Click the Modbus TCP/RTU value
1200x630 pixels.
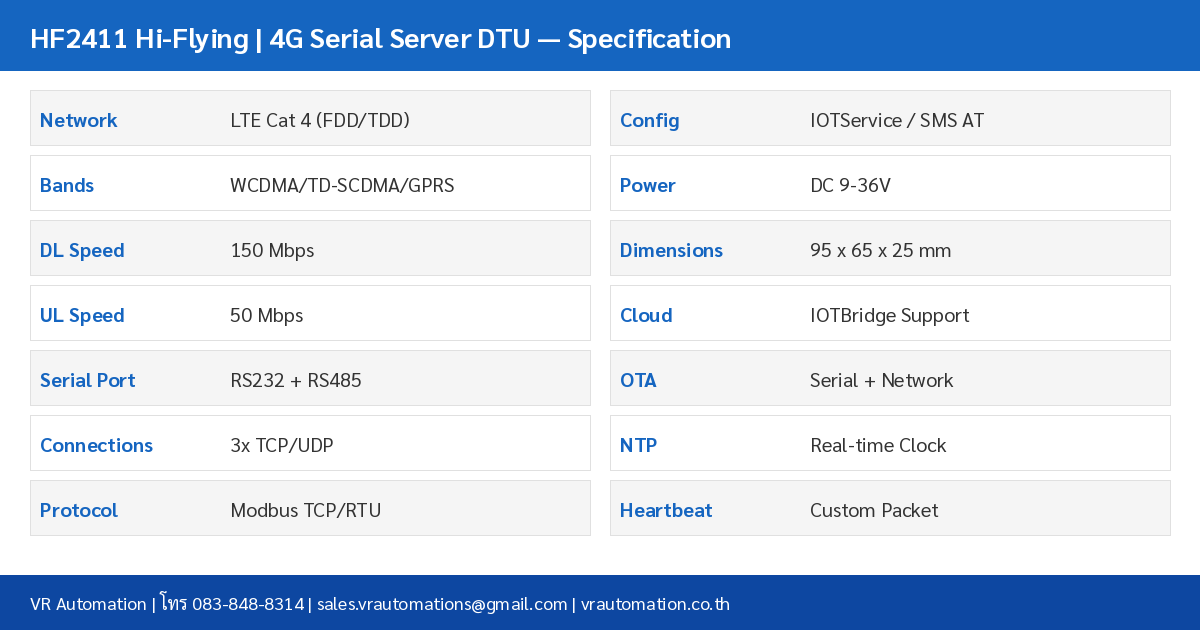pyautogui.click(x=305, y=510)
